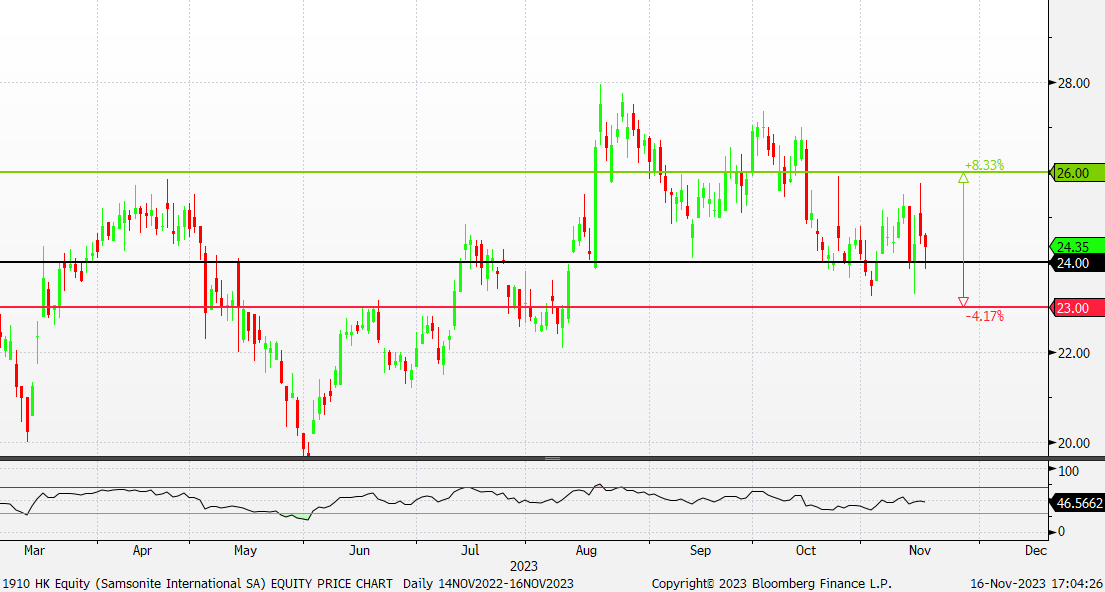The image size is (1105, 592).
Task: Click the green 26.00 price level tag
Action: click(1076, 173)
